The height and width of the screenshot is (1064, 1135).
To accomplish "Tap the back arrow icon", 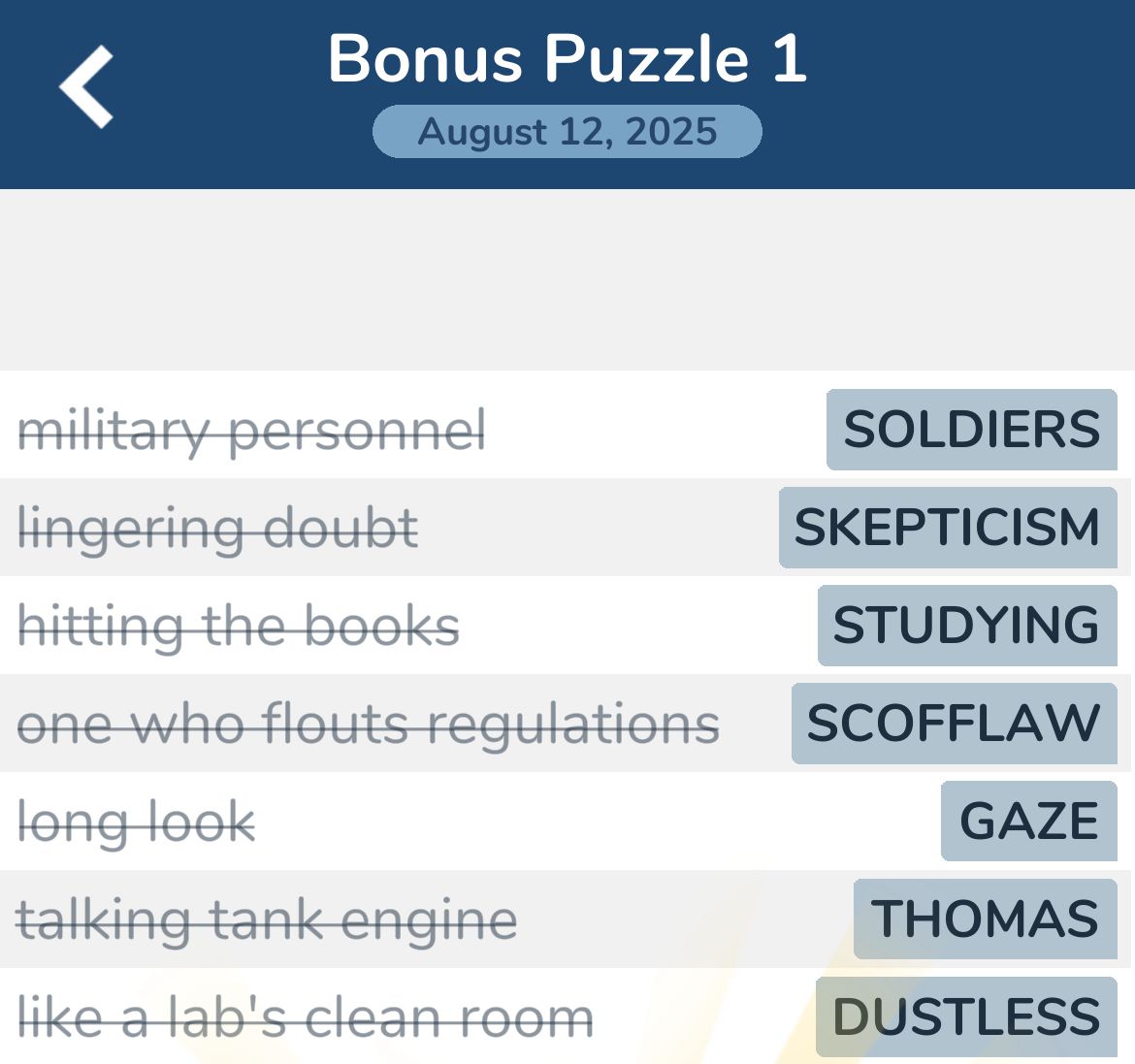I will pos(86,87).
